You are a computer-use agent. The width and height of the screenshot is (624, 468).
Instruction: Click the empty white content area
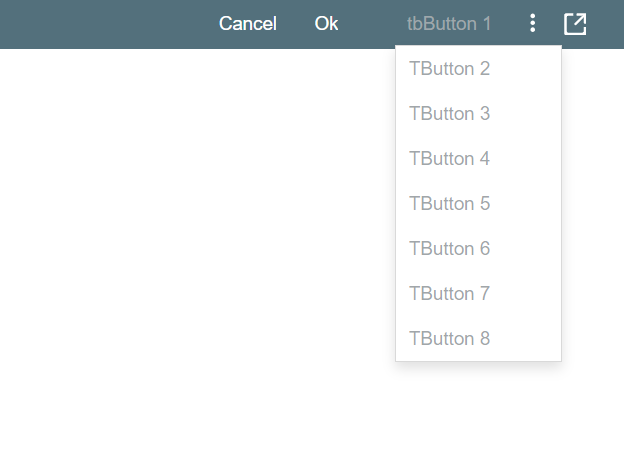(200, 250)
